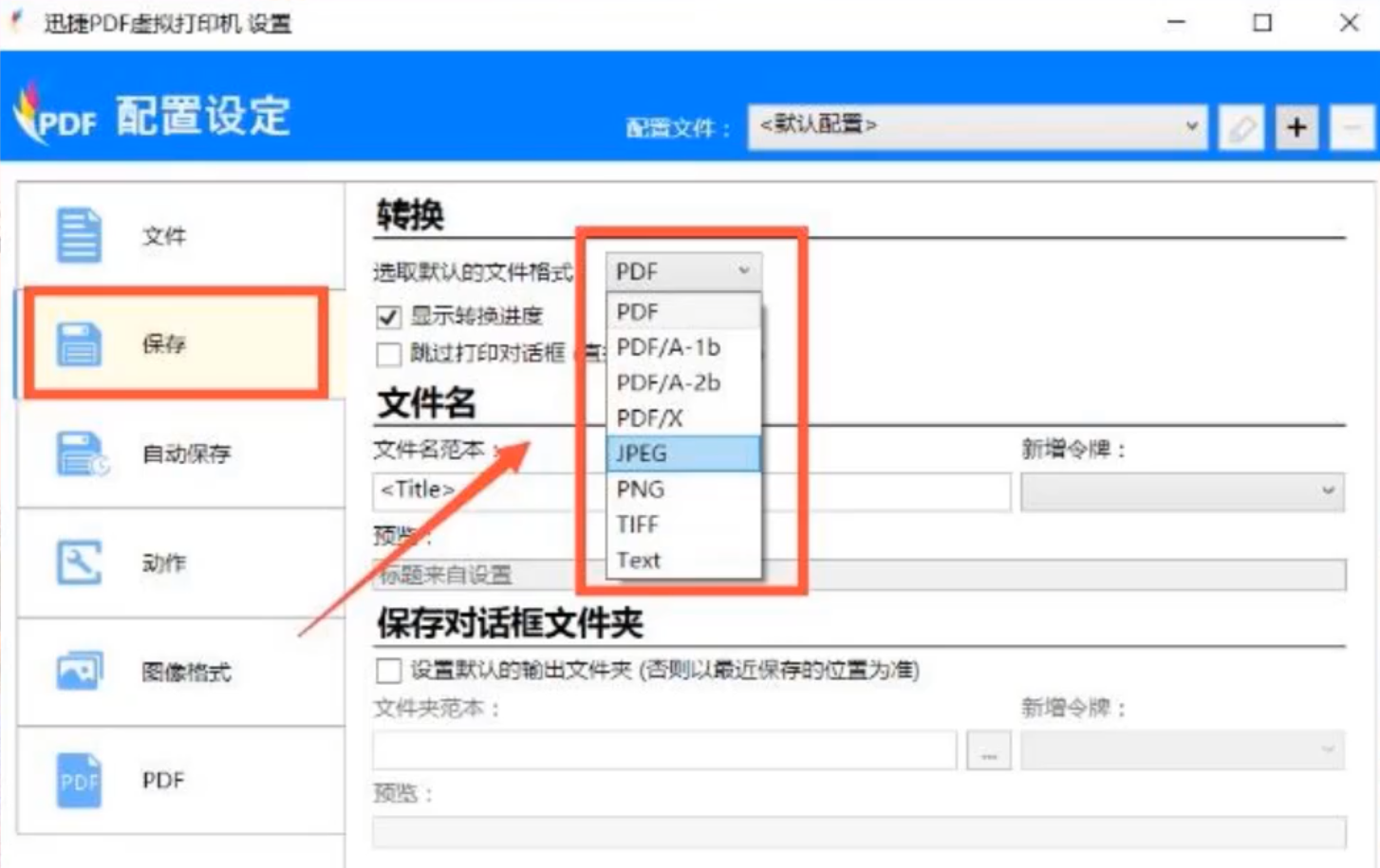Uncheck the 显示转换进度 checkbox

pos(388,317)
